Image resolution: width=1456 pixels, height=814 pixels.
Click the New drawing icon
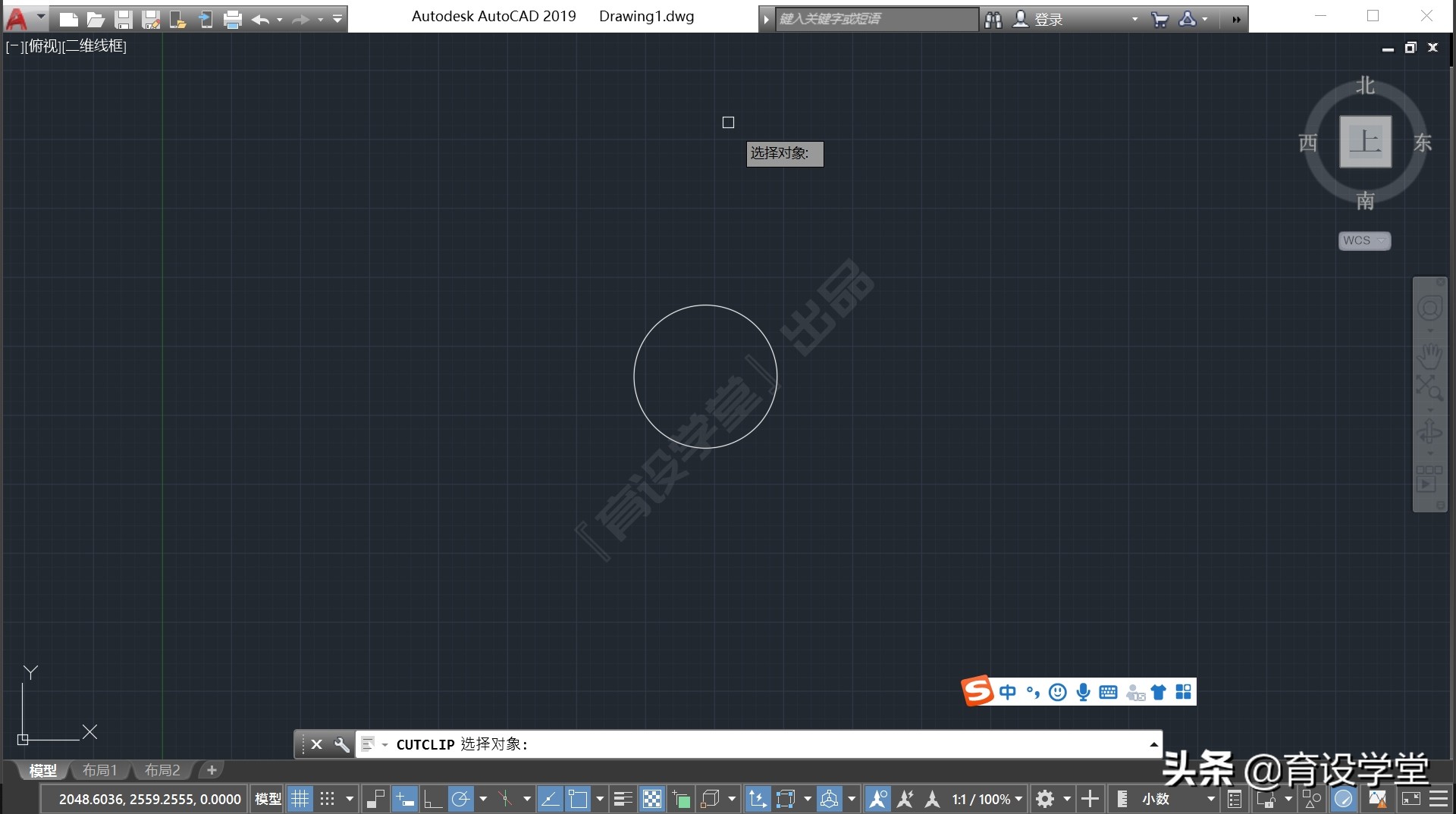coord(68,20)
